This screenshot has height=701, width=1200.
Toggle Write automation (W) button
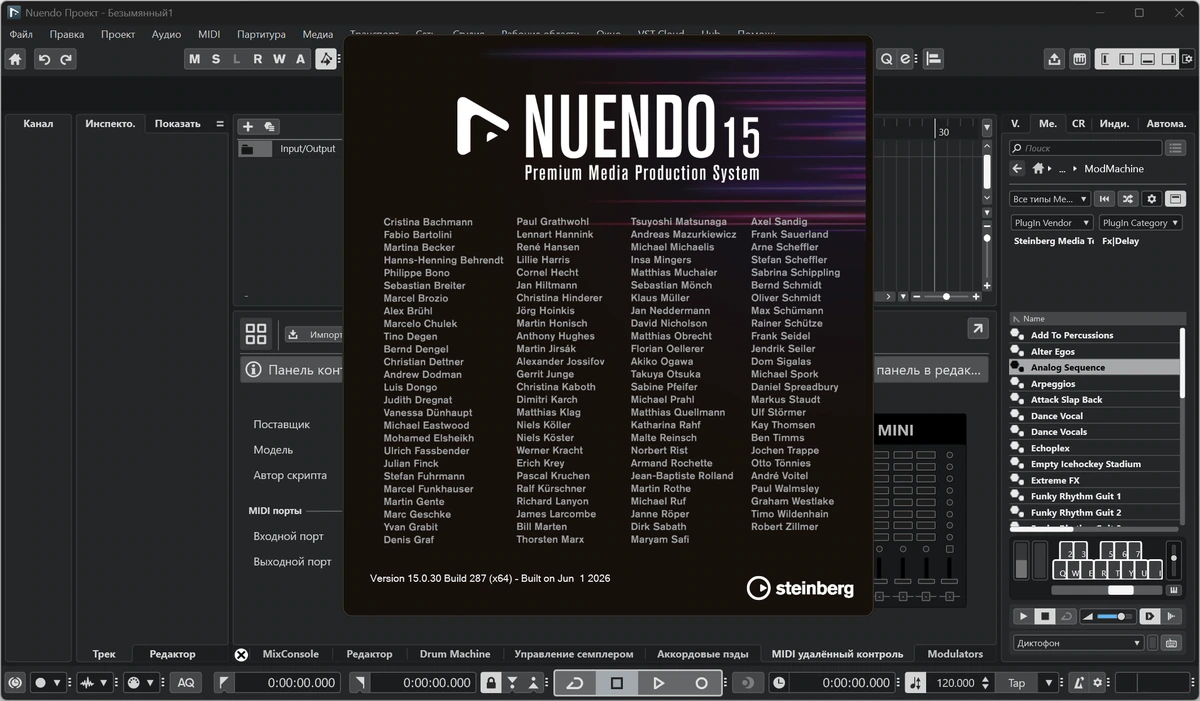click(x=278, y=59)
